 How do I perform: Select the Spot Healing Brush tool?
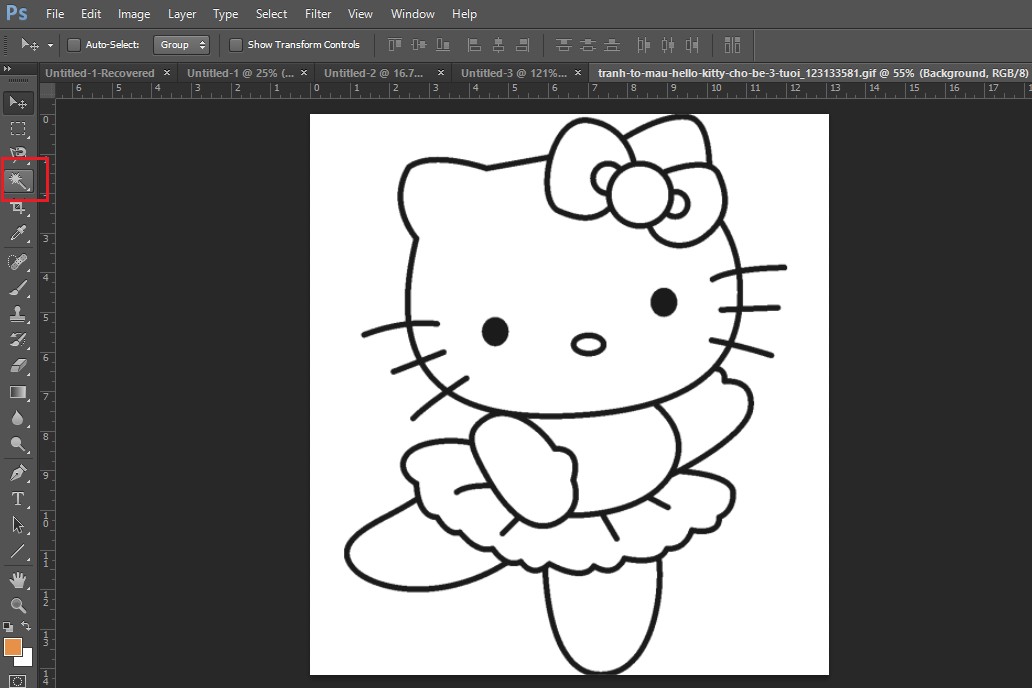pos(18,262)
